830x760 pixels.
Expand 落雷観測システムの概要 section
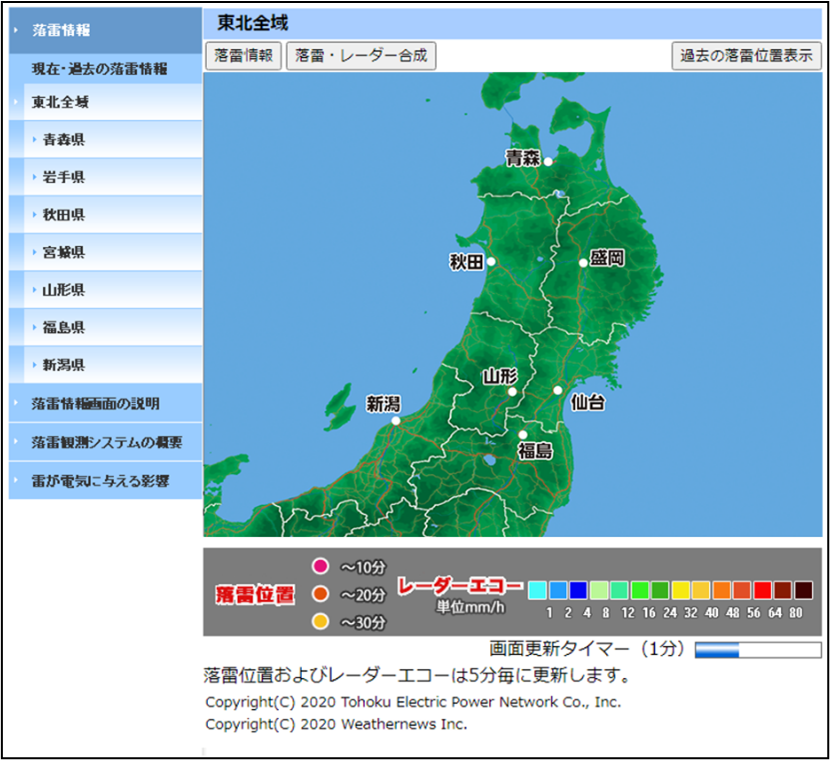[104, 442]
